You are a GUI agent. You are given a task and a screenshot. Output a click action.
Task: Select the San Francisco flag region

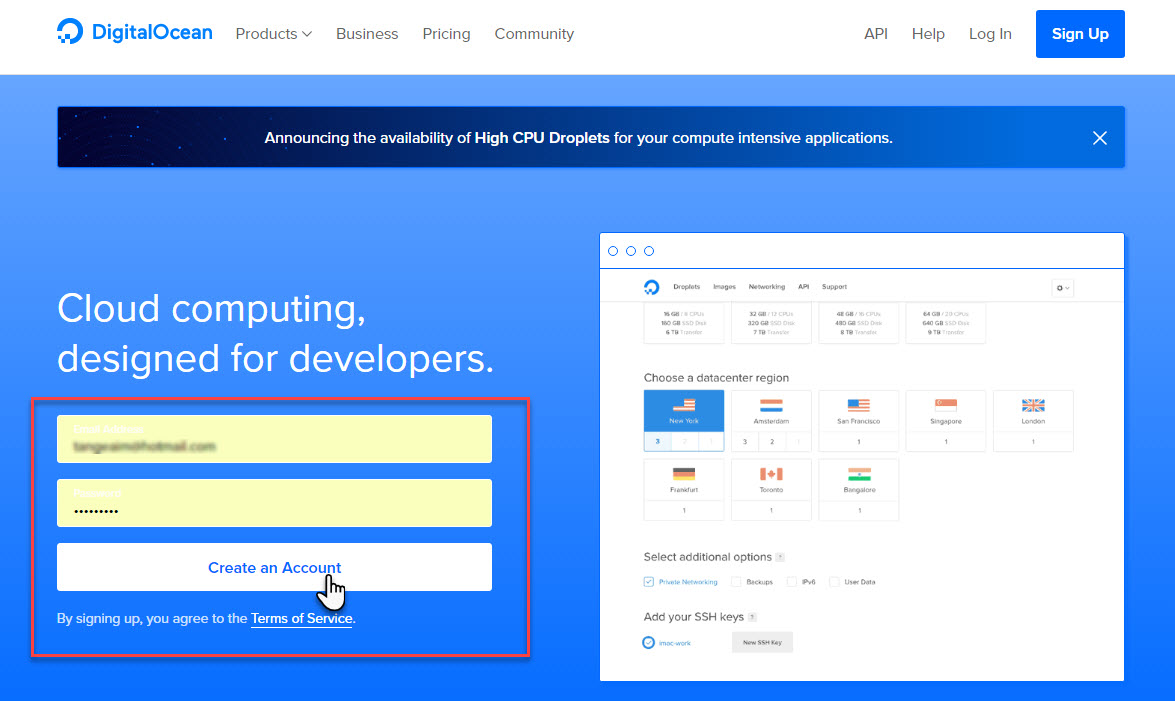tap(859, 421)
